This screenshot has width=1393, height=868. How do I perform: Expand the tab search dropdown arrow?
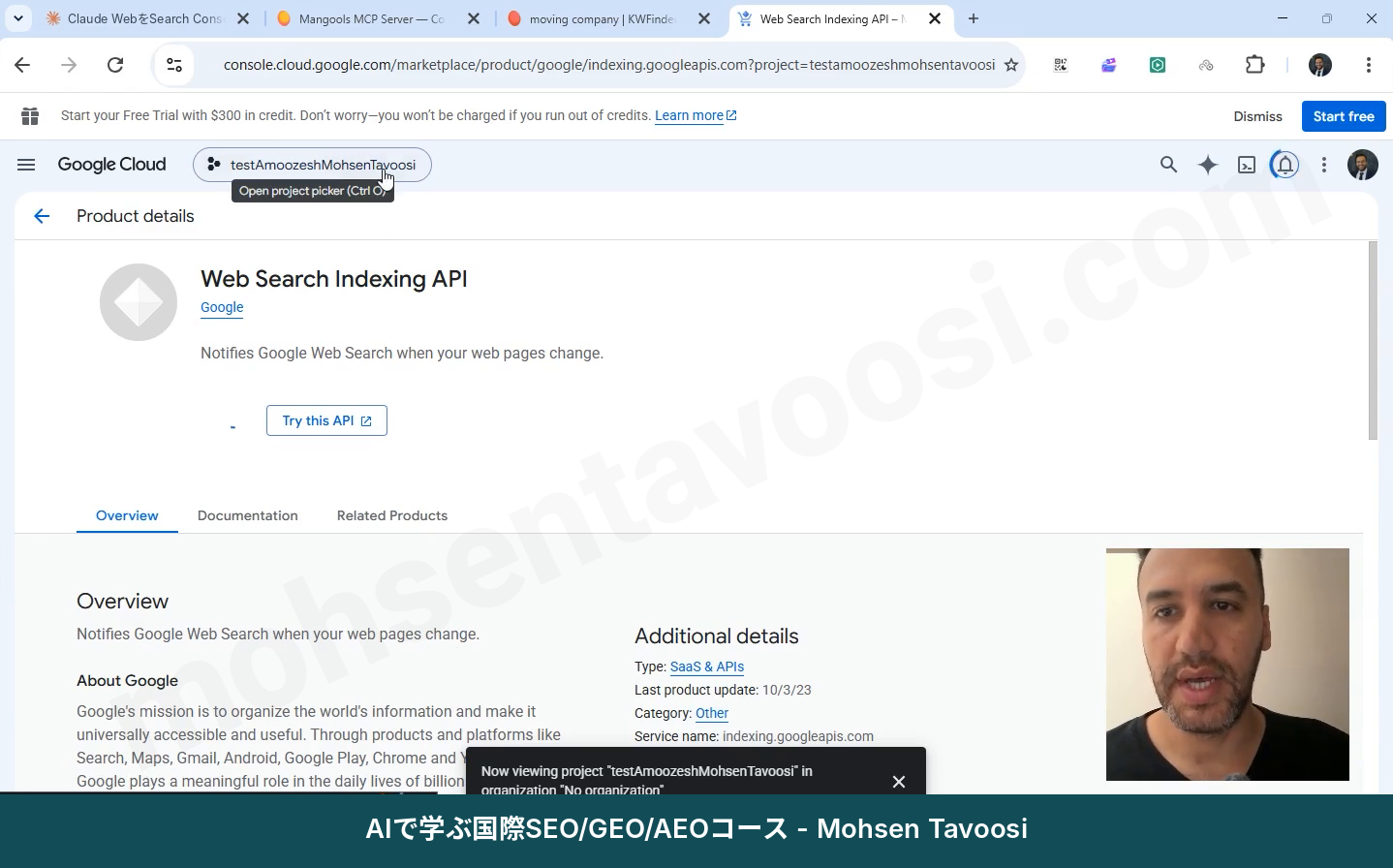pyautogui.click(x=17, y=18)
